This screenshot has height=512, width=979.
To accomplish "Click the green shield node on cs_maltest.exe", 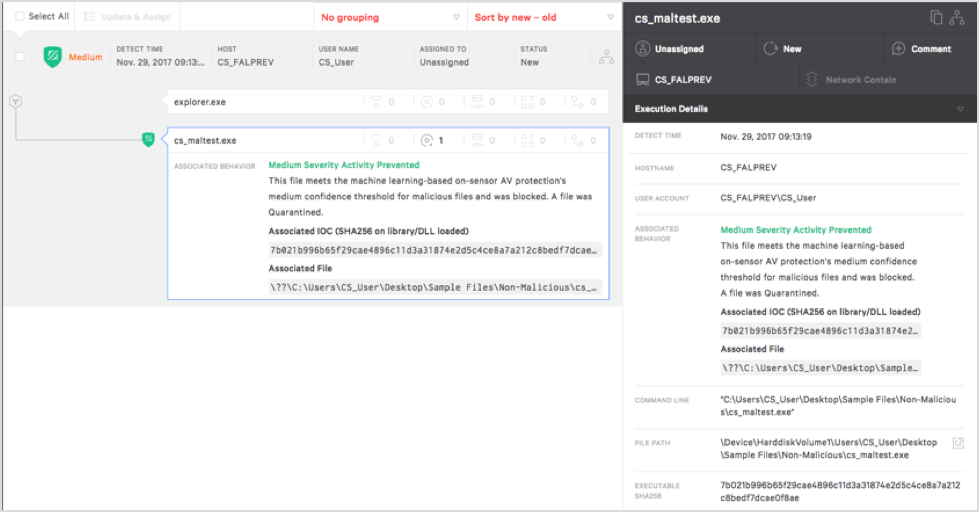I will click(148, 139).
